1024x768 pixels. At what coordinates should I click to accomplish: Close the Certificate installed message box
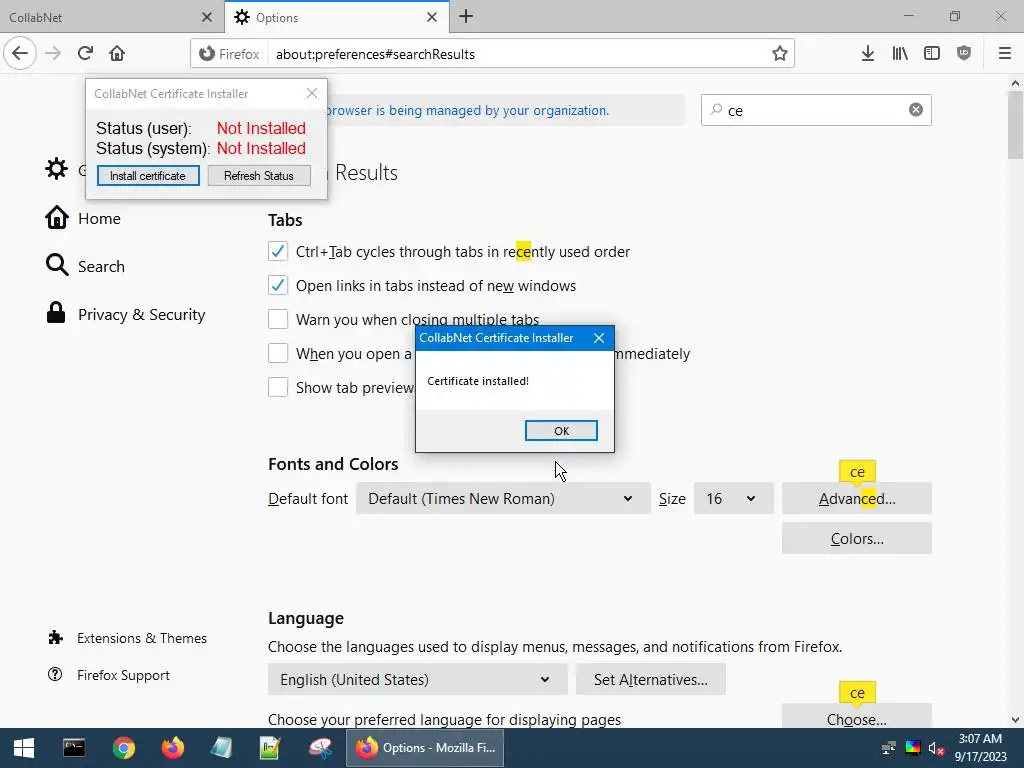coord(599,338)
